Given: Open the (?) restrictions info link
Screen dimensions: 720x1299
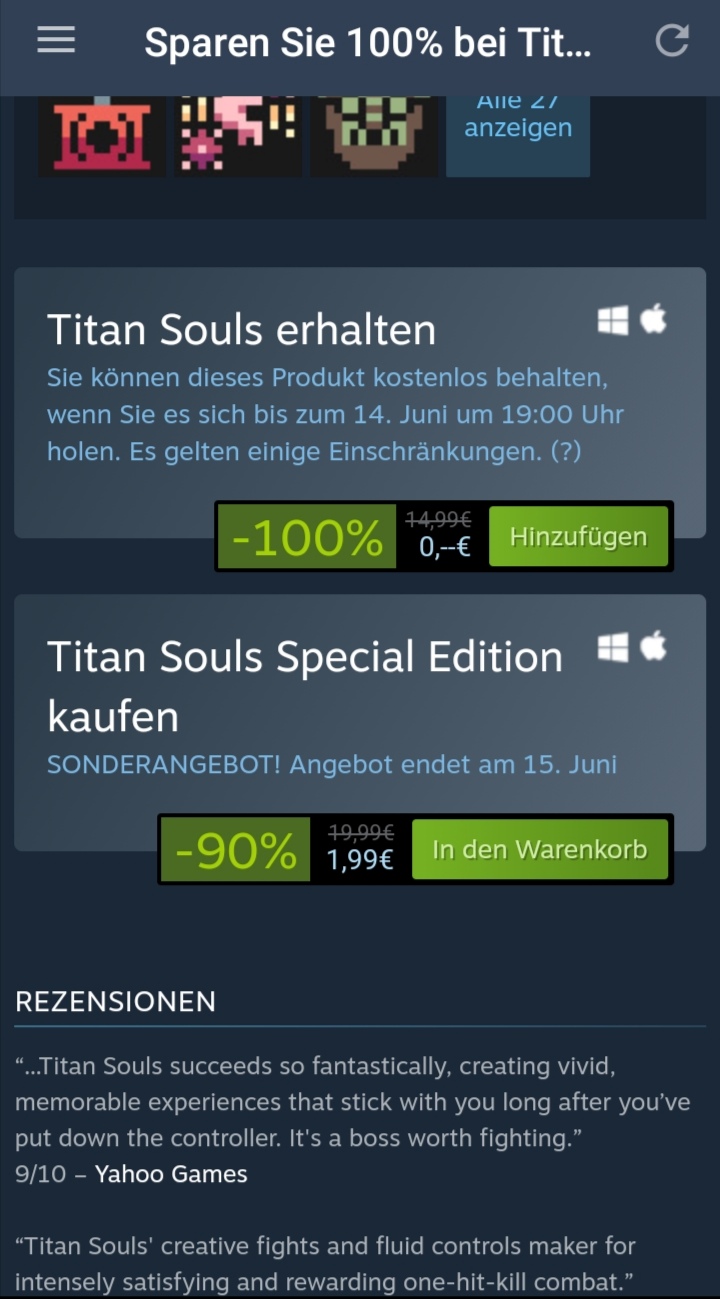Looking at the screenshot, I should pyautogui.click(x=566, y=452).
